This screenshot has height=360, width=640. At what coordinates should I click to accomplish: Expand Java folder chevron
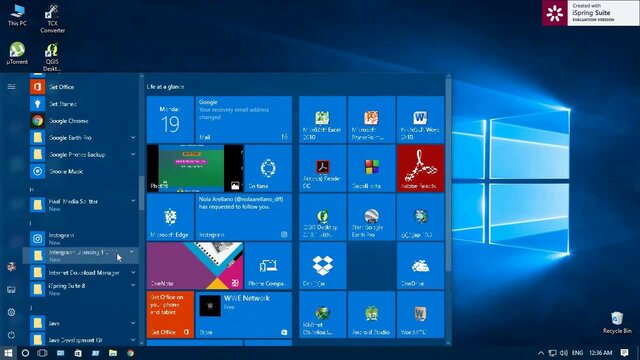(x=133, y=323)
